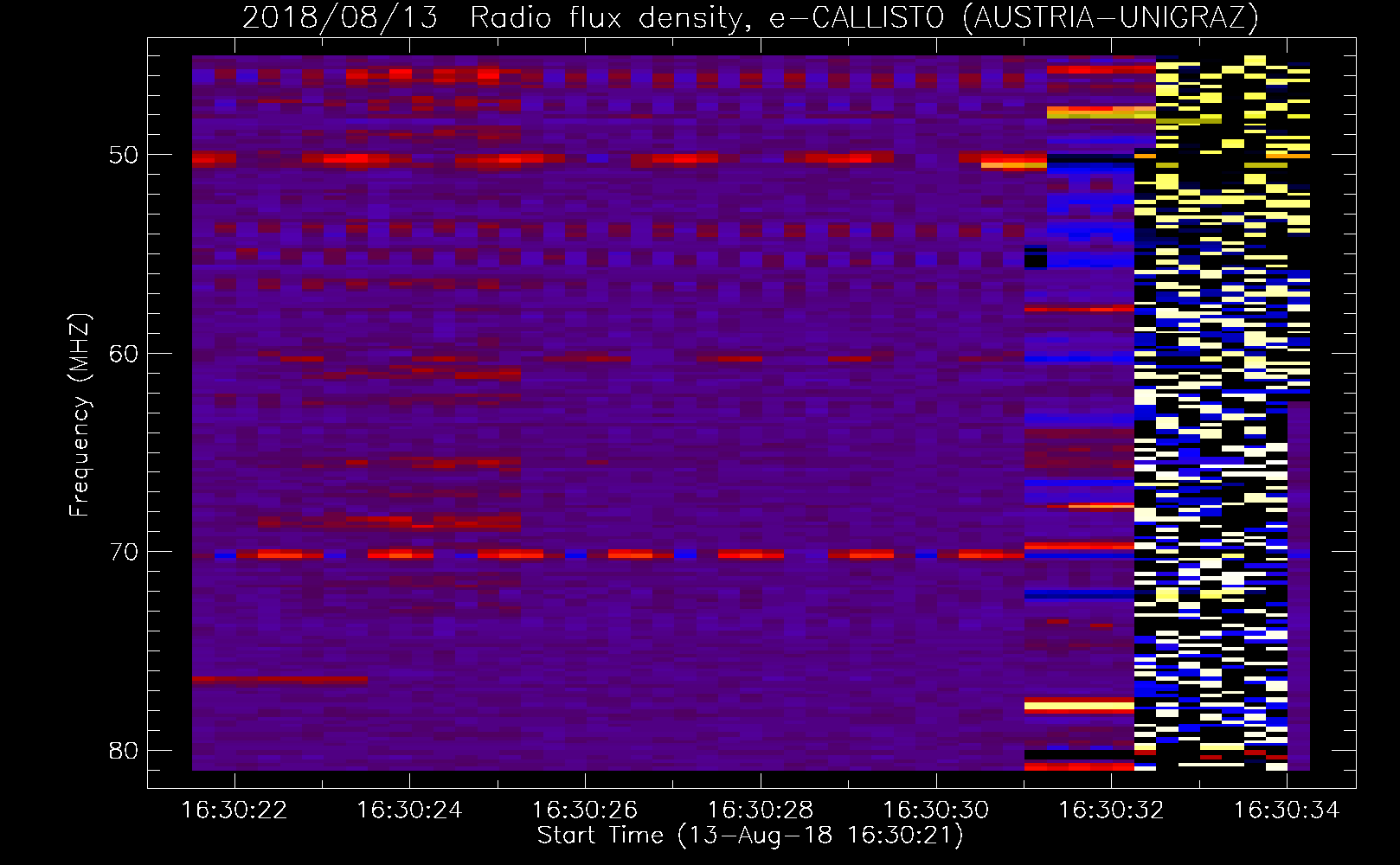The image size is (1400, 865).
Task: Click the 16:30:28 time tick label
Action: (761, 810)
